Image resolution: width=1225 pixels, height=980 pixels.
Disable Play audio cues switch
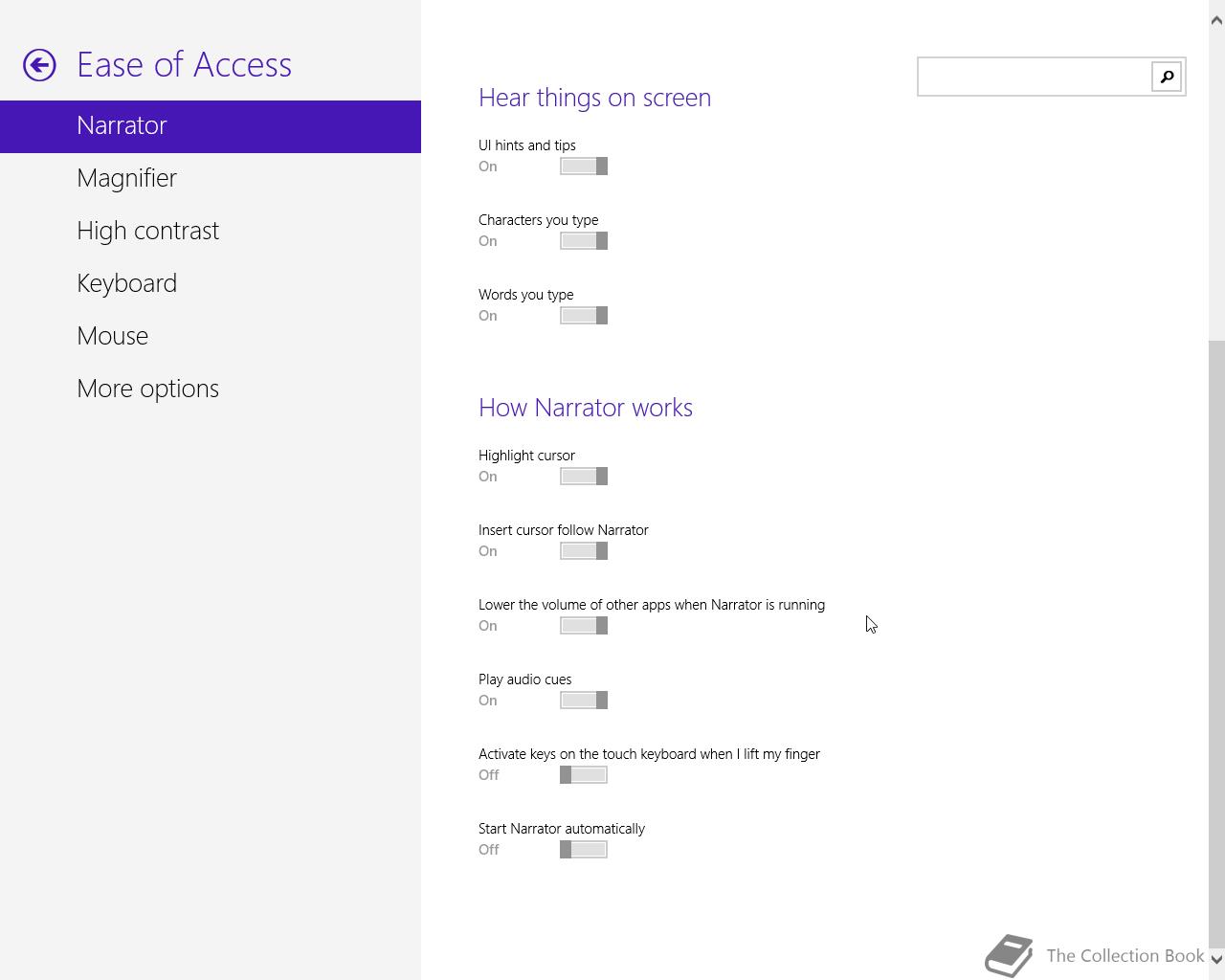click(584, 701)
